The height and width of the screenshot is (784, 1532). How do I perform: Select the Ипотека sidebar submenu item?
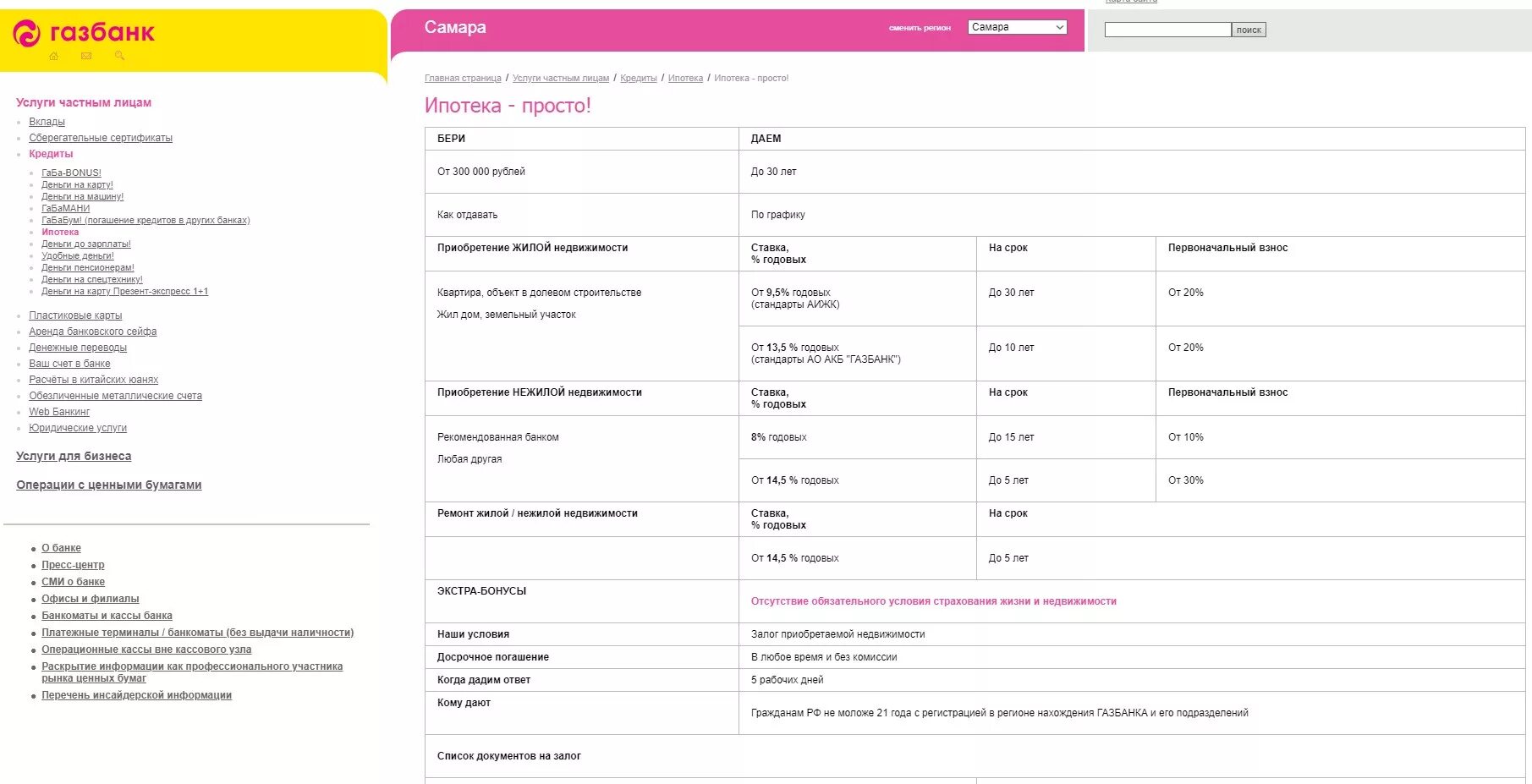click(x=60, y=232)
